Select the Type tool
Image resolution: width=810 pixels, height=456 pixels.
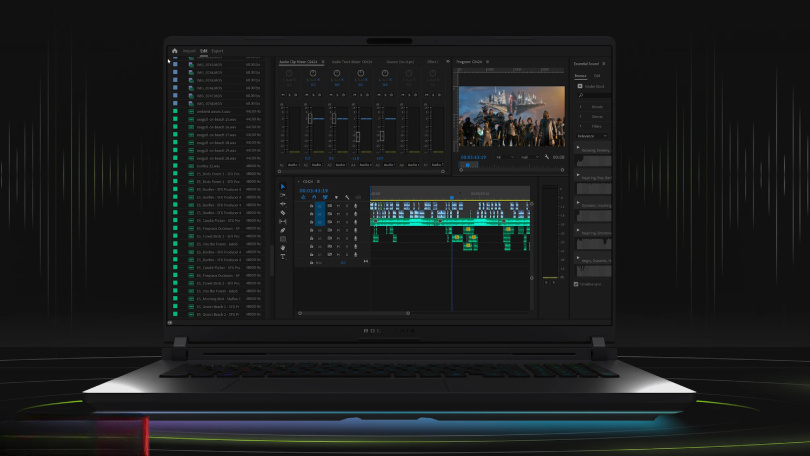(283, 257)
